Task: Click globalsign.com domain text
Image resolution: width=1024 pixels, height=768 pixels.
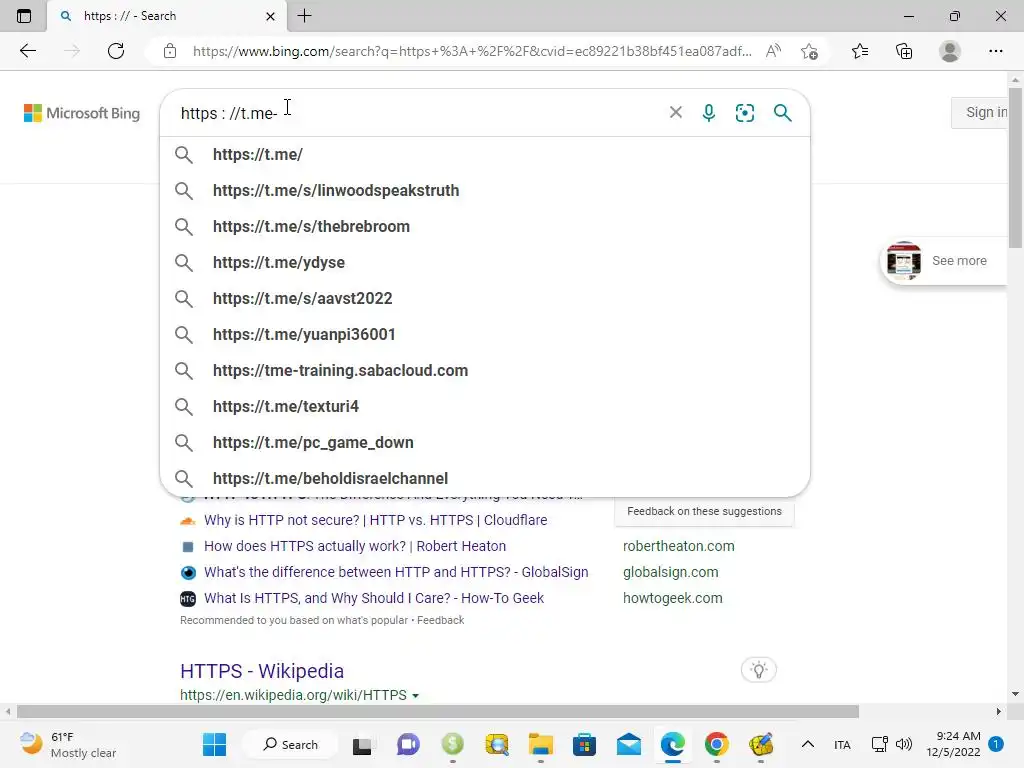Action: 671,572
